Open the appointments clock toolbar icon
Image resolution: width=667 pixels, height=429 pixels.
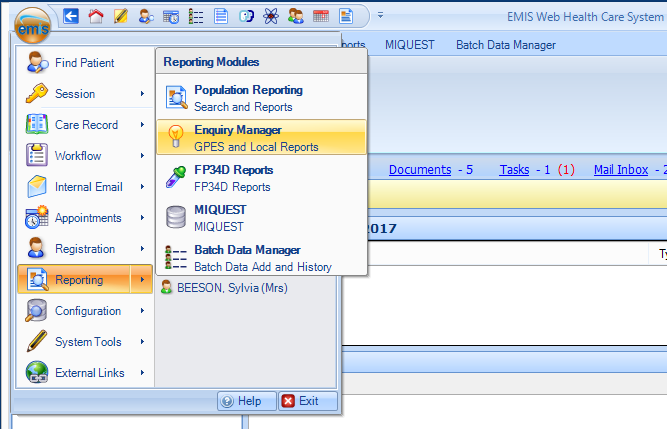click(x=171, y=17)
